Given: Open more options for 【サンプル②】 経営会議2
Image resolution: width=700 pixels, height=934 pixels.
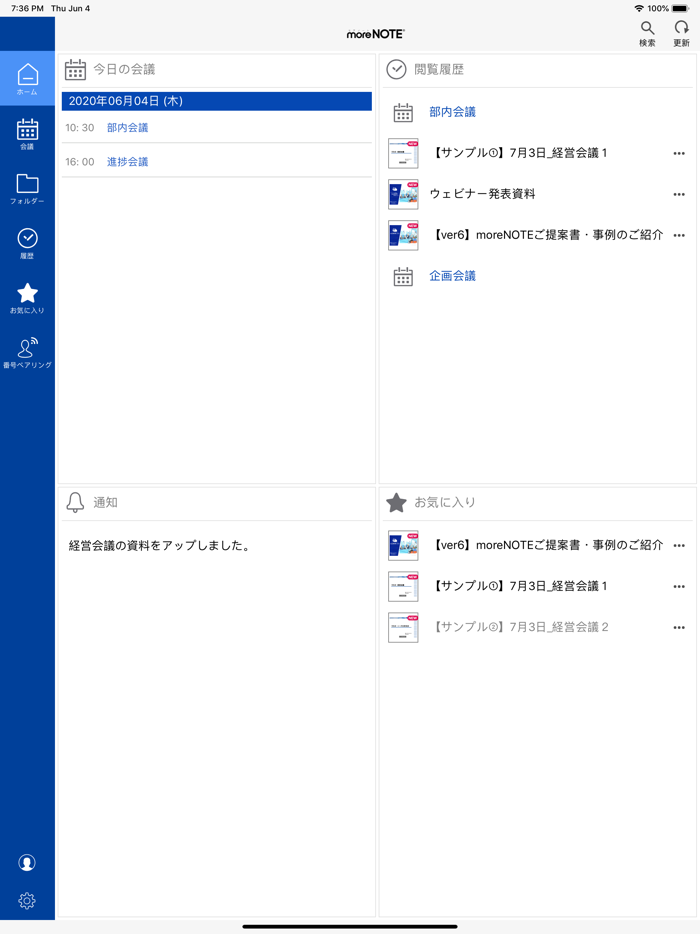Looking at the screenshot, I should [679, 627].
